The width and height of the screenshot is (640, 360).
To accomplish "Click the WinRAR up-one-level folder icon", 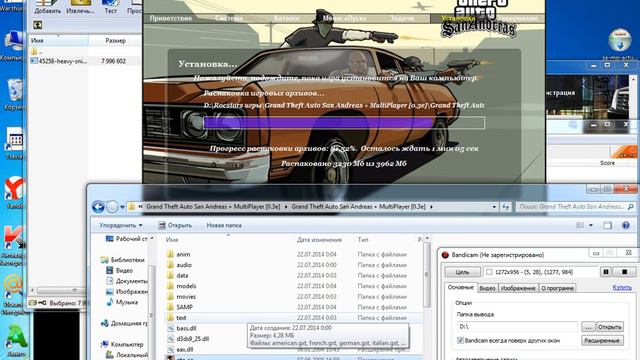I will coord(38,25).
